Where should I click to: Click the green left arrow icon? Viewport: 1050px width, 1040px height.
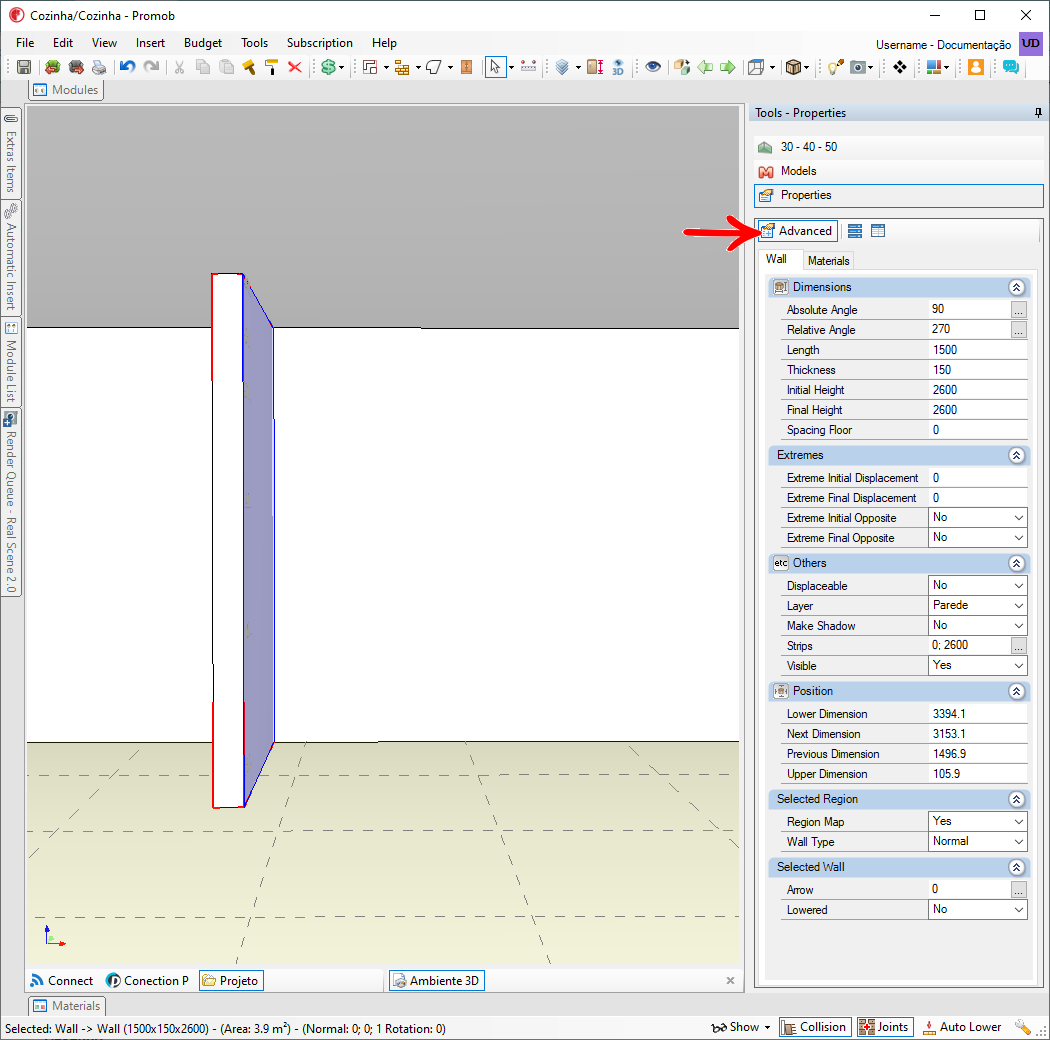point(705,67)
